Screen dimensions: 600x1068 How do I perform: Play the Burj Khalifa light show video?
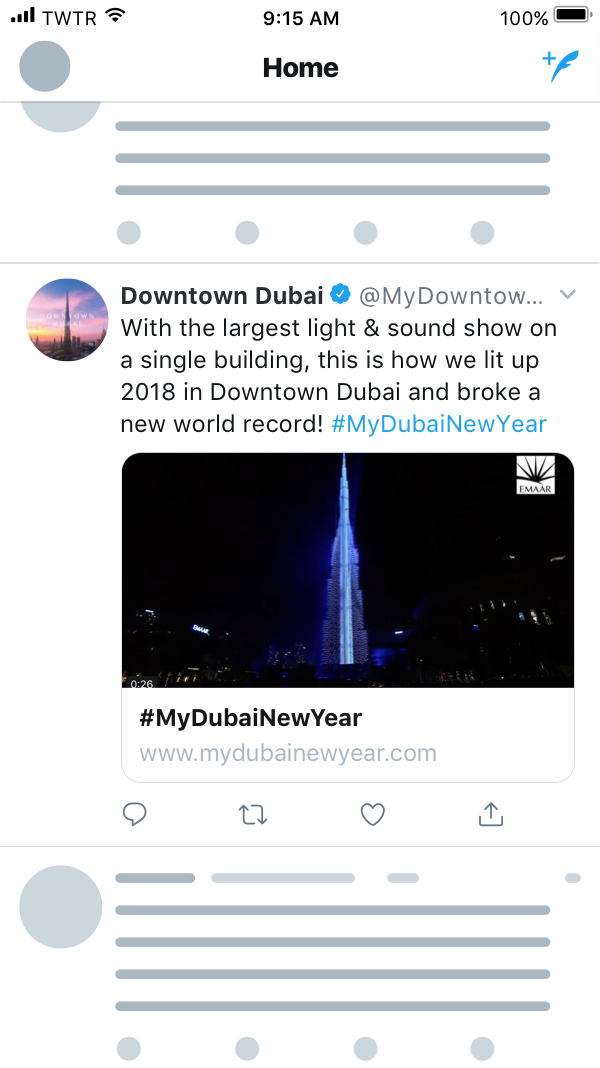(x=347, y=569)
